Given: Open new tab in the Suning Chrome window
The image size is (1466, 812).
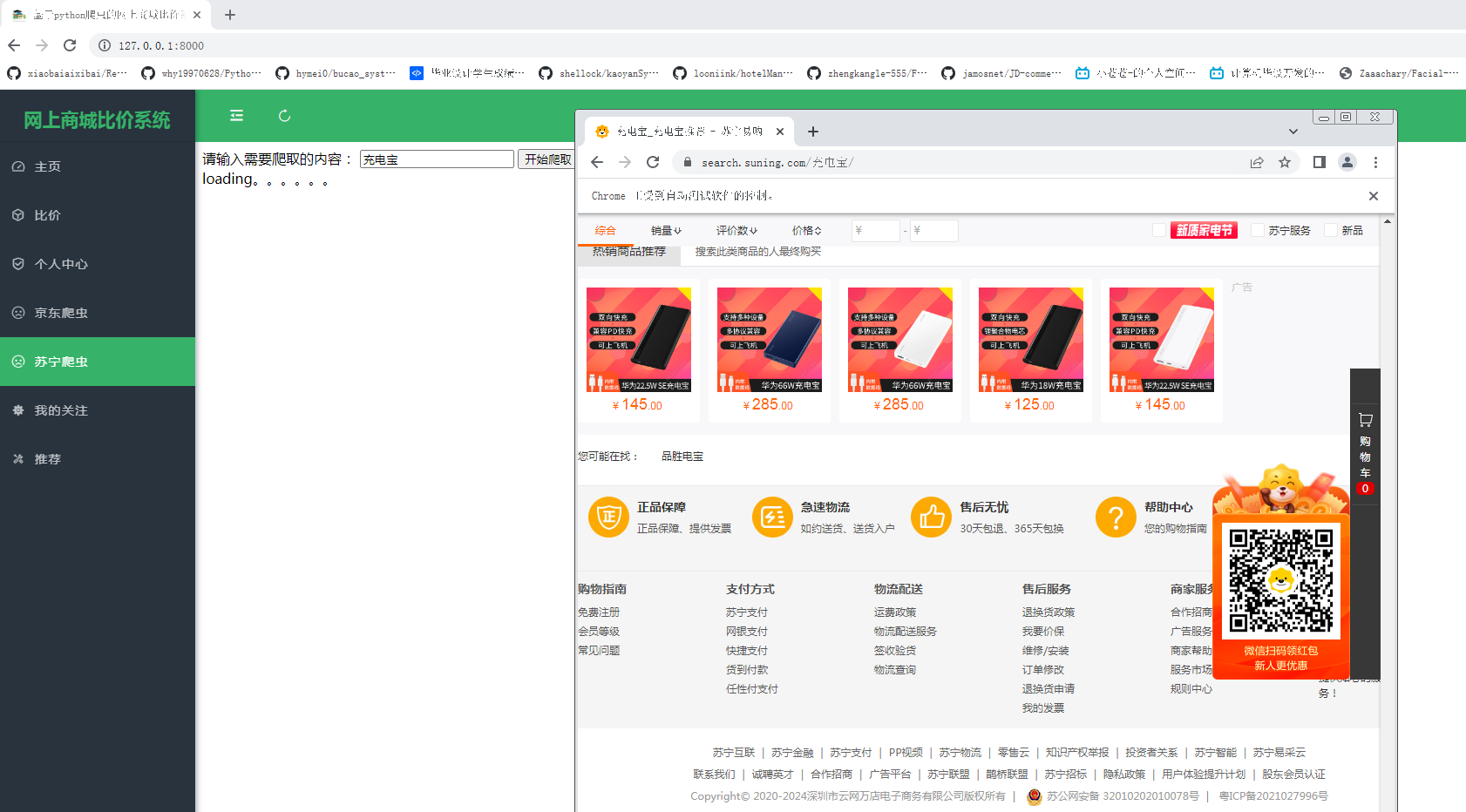Looking at the screenshot, I should click(x=813, y=132).
